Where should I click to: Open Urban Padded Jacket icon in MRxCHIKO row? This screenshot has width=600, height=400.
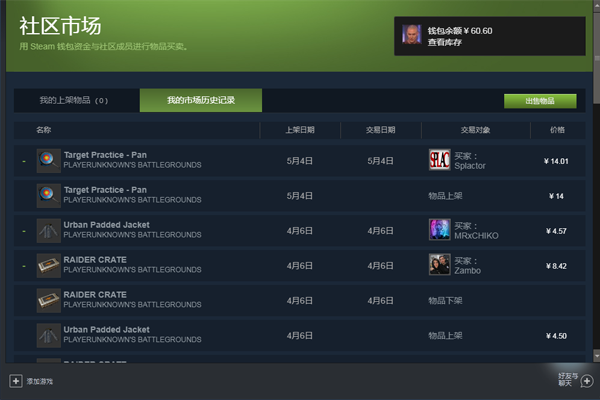pyautogui.click(x=48, y=230)
